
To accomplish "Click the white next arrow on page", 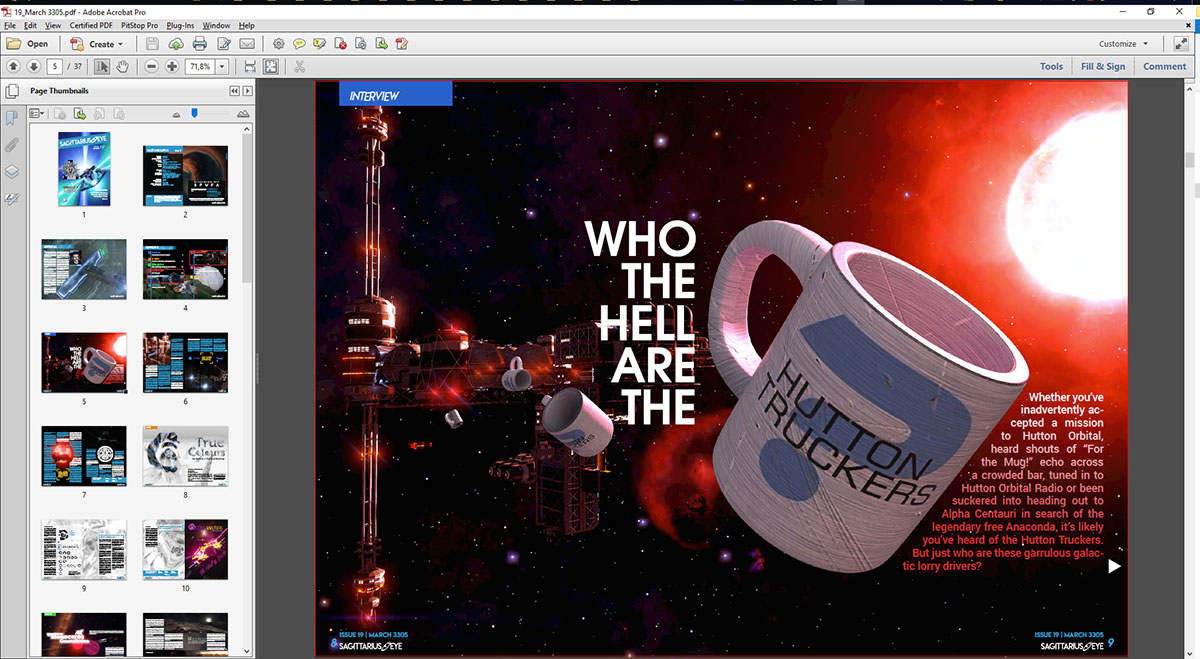I will coord(1114,566).
